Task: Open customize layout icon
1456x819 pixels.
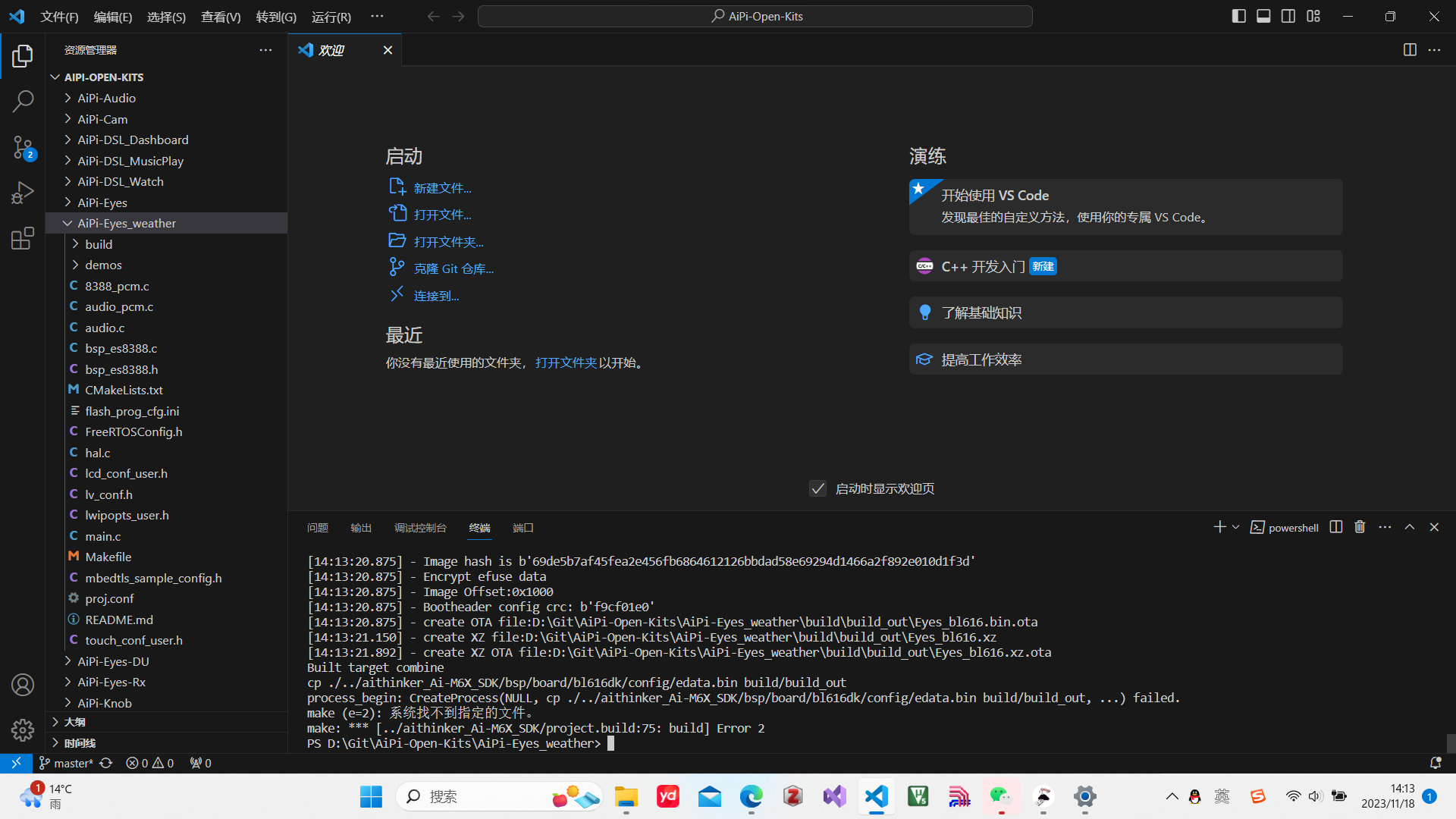Action: pos(1313,16)
